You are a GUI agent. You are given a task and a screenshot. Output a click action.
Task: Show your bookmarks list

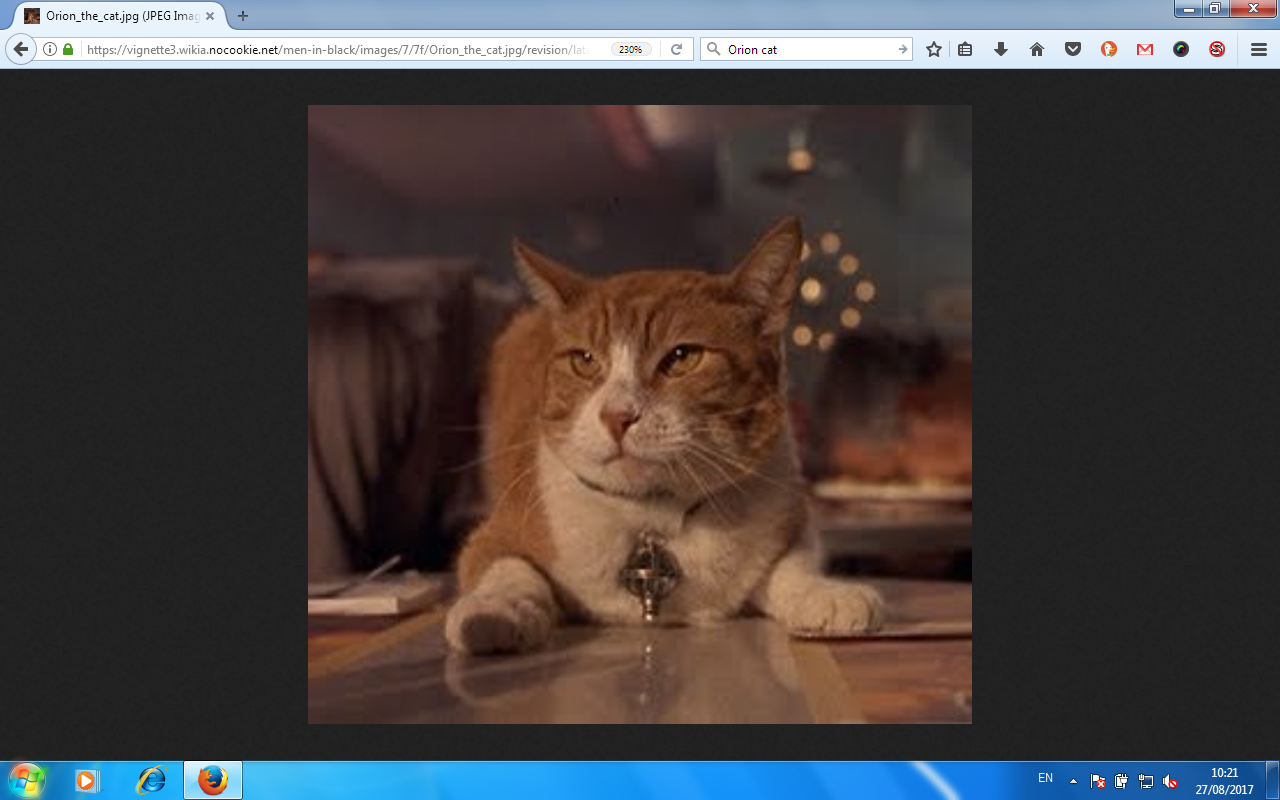tap(965, 49)
